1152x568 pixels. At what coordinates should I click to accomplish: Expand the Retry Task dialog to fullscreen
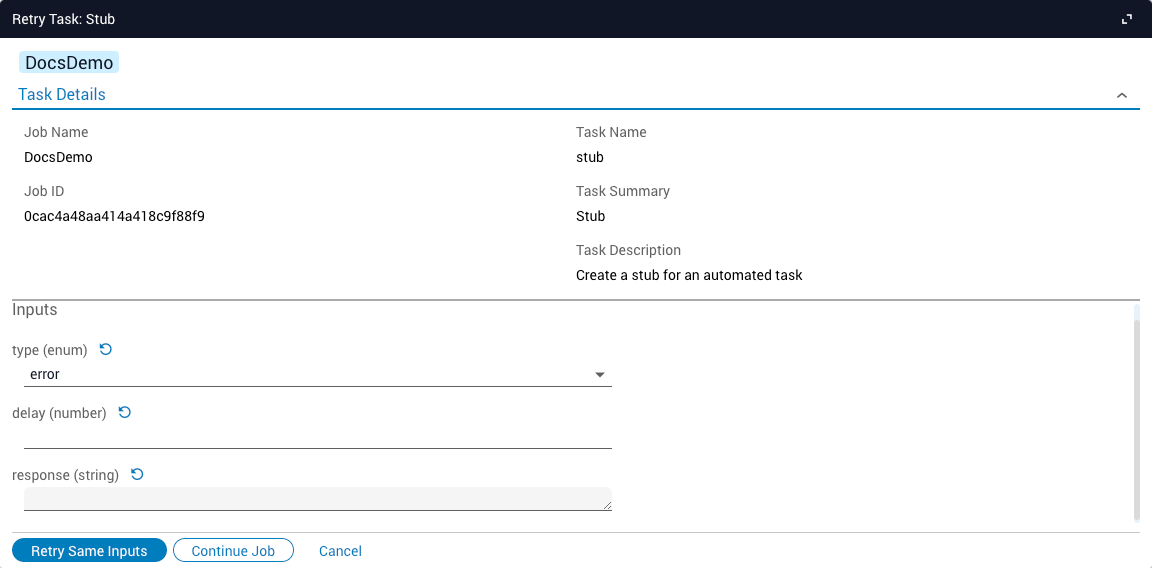(x=1127, y=19)
